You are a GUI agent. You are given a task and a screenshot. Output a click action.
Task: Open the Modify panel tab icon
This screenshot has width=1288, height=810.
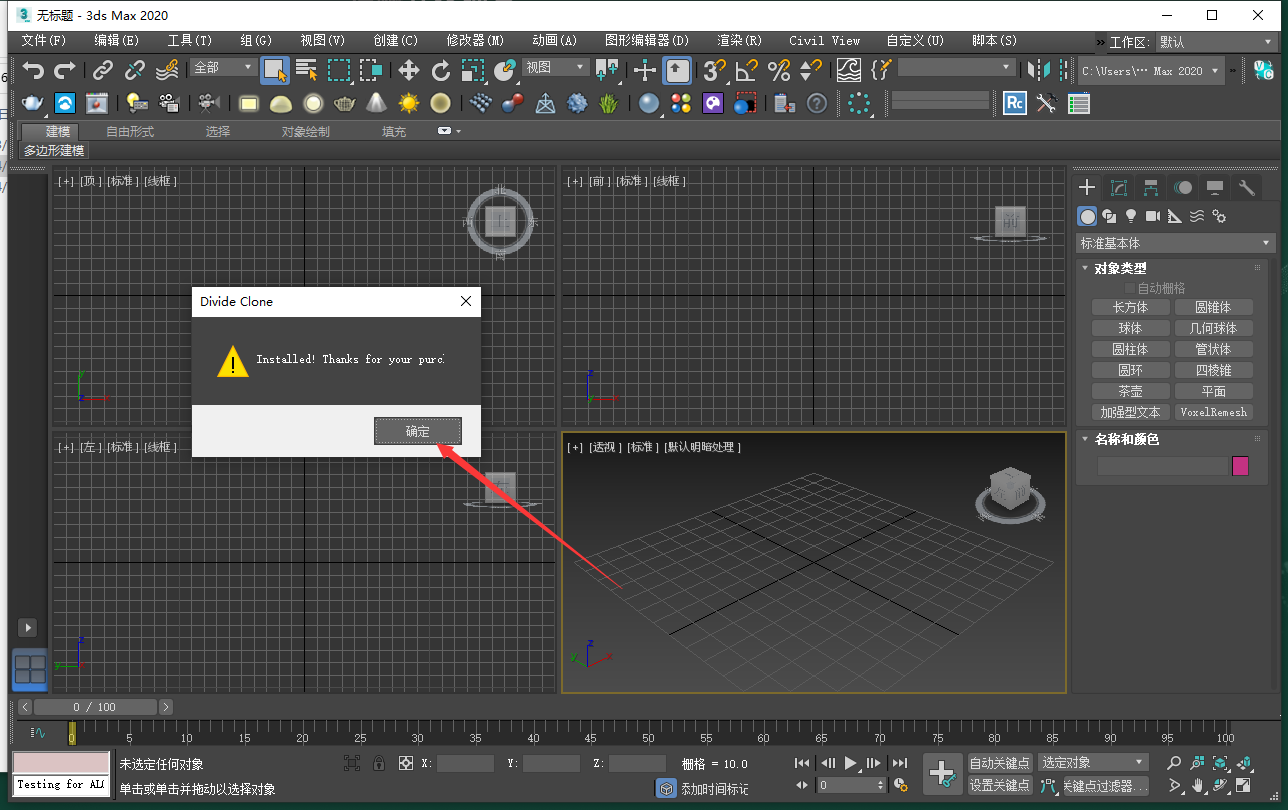1119,188
